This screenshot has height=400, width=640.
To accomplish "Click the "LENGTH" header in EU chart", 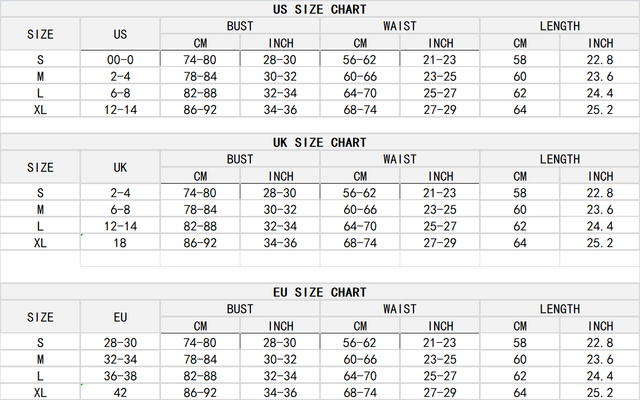I will 560,309.
